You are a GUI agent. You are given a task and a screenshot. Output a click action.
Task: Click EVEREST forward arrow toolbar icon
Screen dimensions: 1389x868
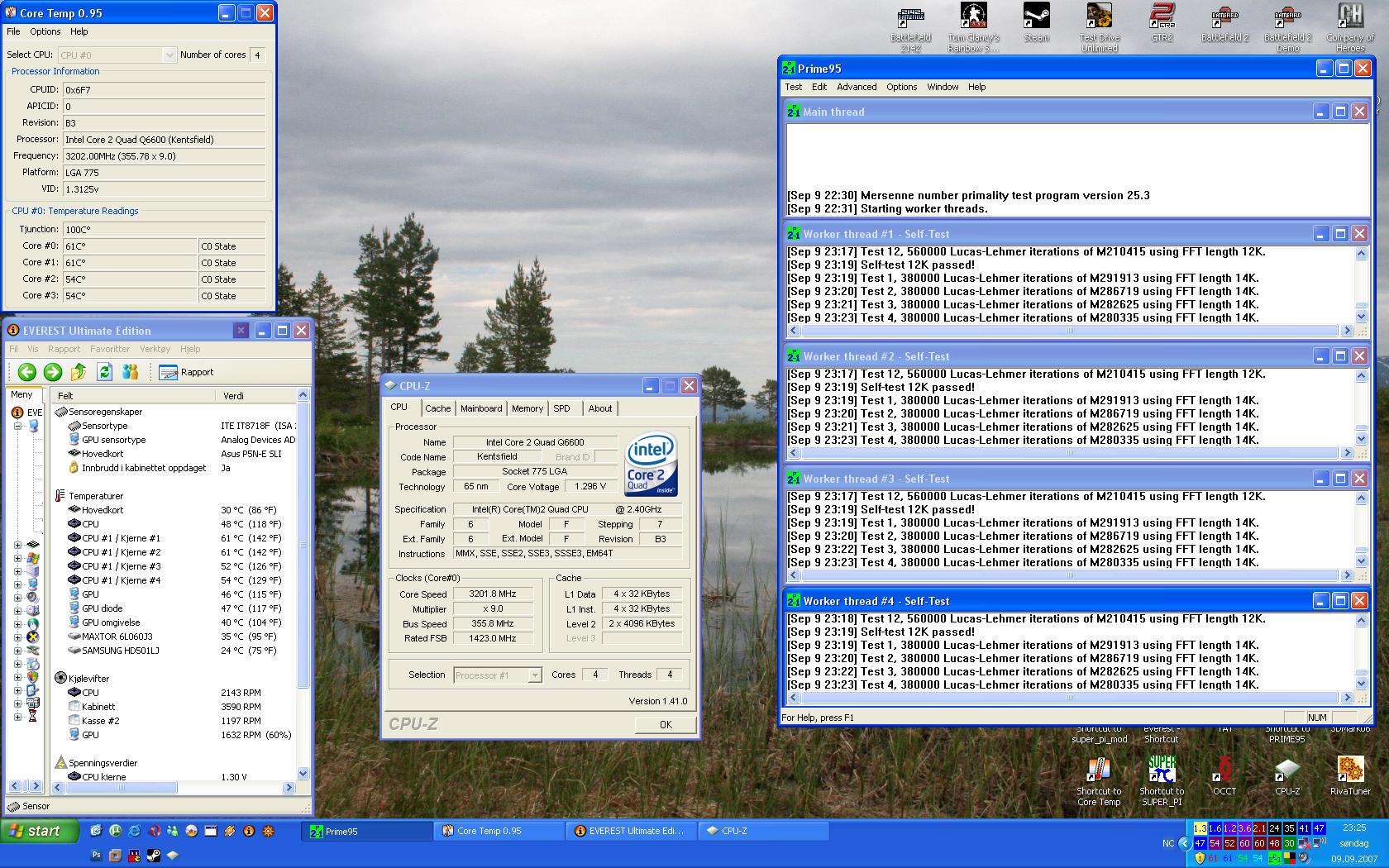click(x=53, y=372)
